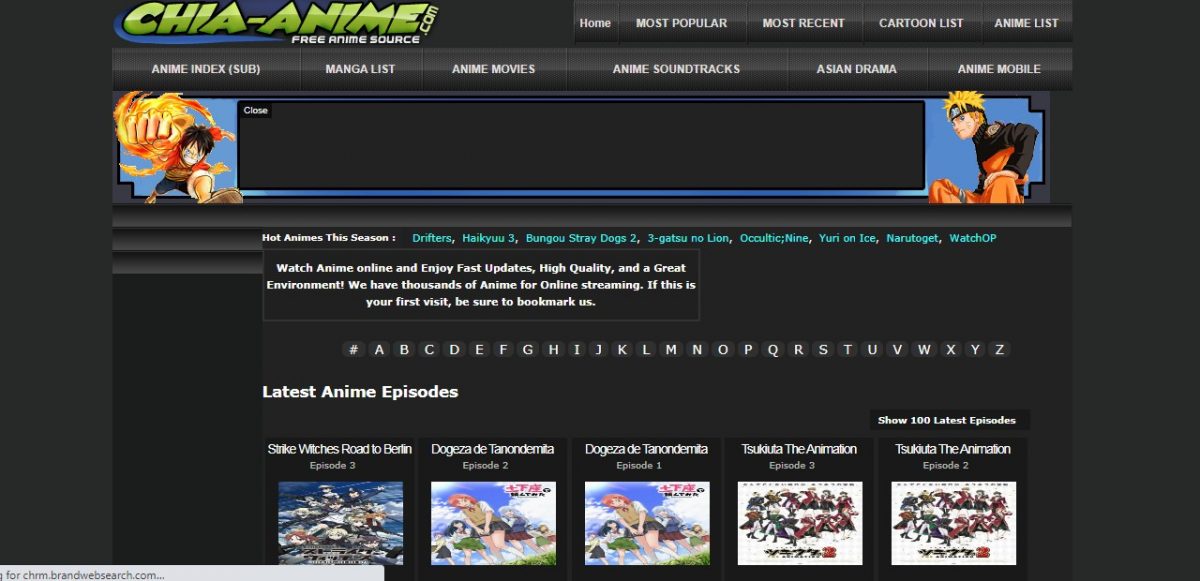This screenshot has height=581, width=1200.
Task: Open the Anime Movies section
Action: coord(493,69)
